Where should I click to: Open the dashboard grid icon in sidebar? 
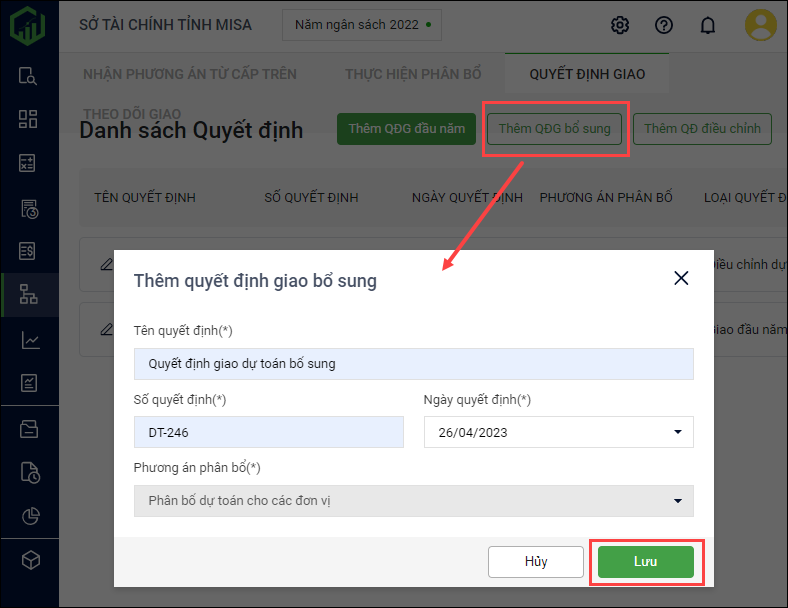coord(29,119)
